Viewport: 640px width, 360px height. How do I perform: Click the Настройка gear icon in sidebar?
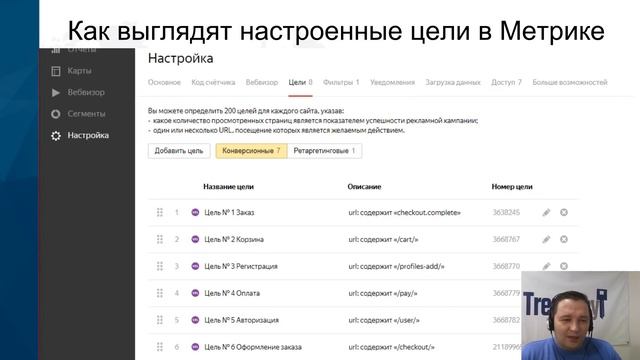(56, 136)
